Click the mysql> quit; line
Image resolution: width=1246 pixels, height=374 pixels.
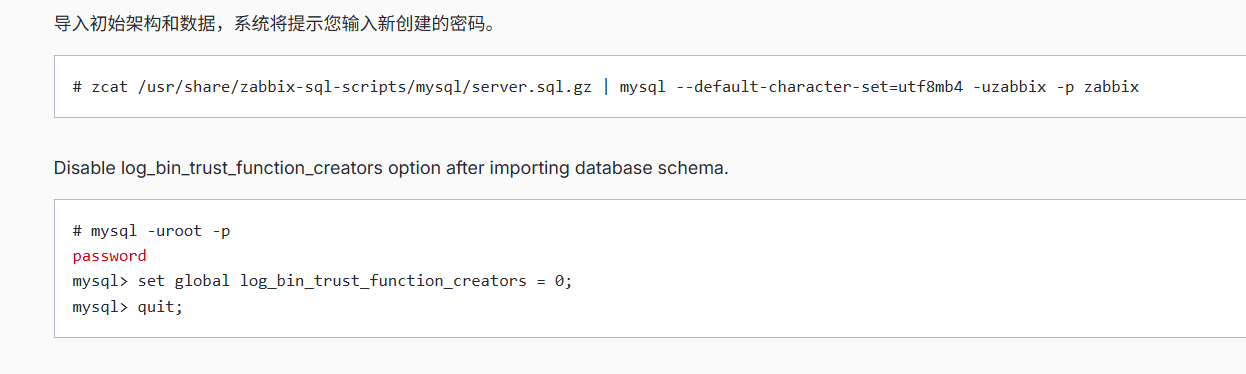point(128,306)
